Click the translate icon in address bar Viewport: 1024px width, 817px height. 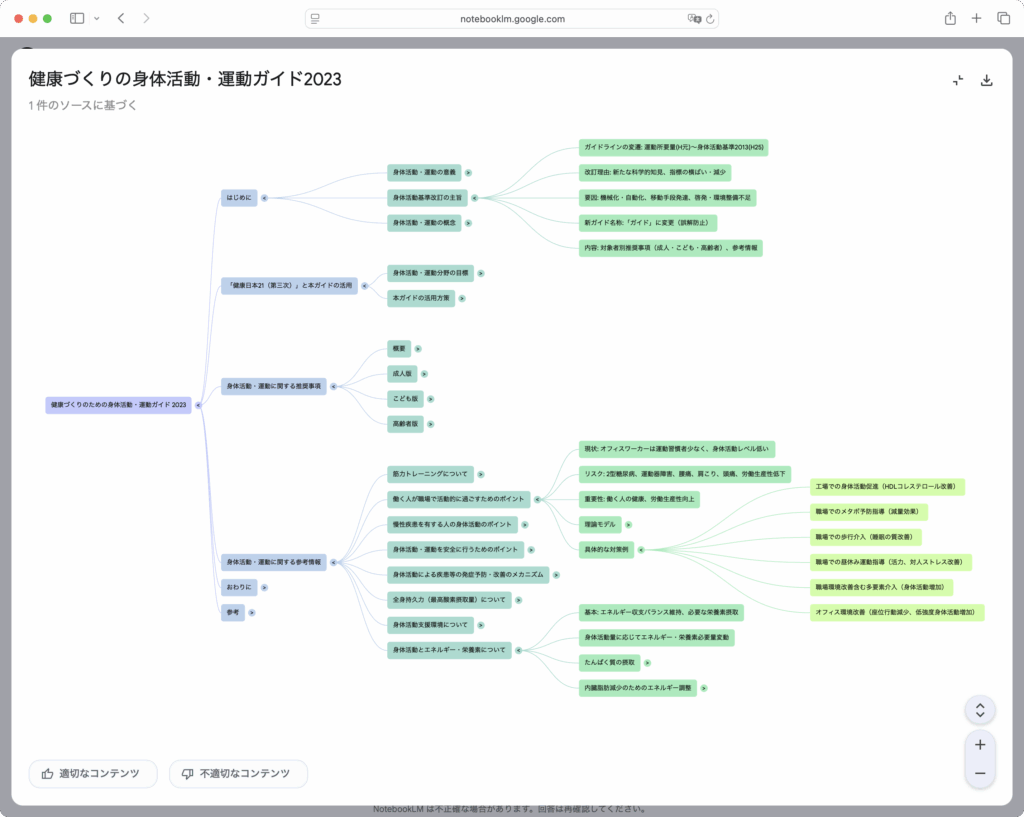(693, 19)
